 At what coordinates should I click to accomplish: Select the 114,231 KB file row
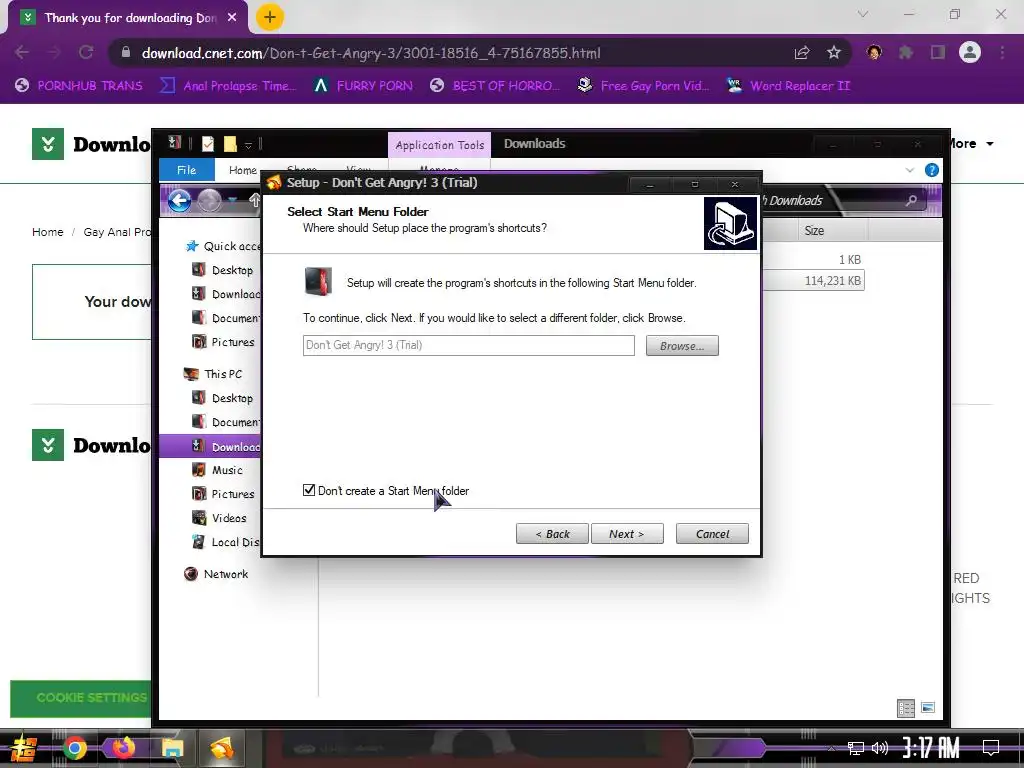tap(814, 281)
